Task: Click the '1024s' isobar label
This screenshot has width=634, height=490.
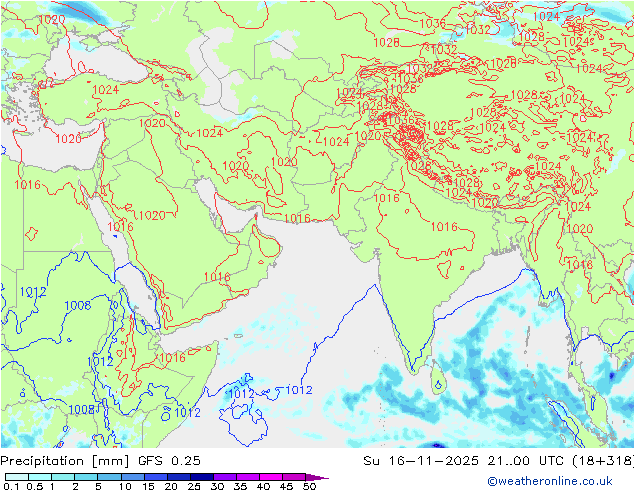Action: tap(578, 42)
